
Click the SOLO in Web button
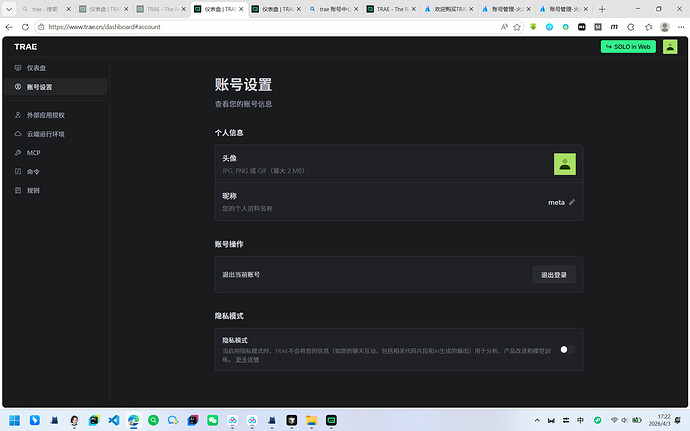pyautogui.click(x=628, y=46)
